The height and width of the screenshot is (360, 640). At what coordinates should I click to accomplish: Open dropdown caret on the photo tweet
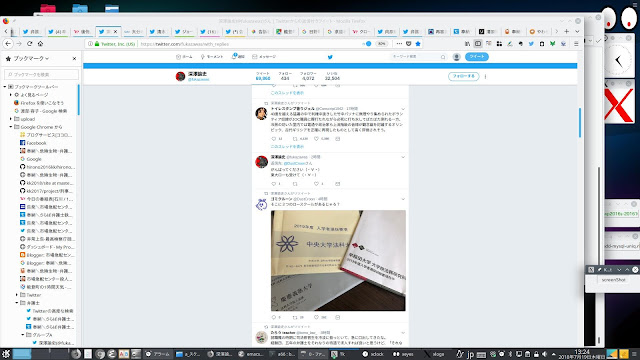click(x=403, y=199)
